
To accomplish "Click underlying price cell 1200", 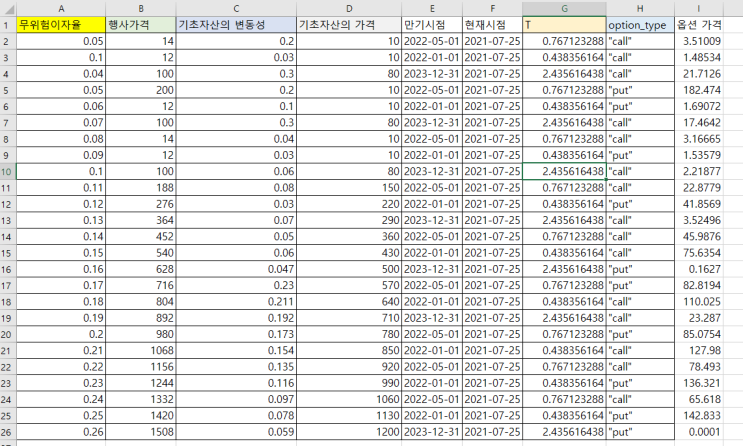I will point(349,432).
